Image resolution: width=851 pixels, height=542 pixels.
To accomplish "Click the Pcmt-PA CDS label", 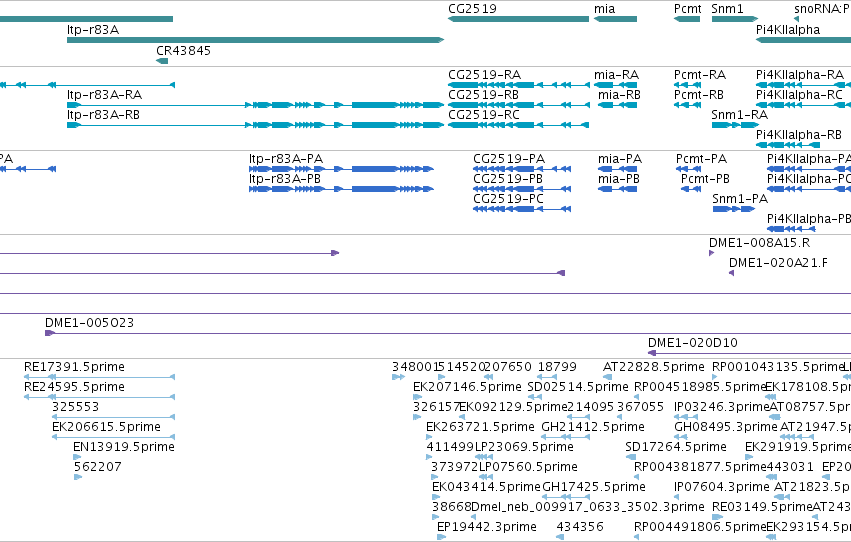I will click(x=701, y=158).
